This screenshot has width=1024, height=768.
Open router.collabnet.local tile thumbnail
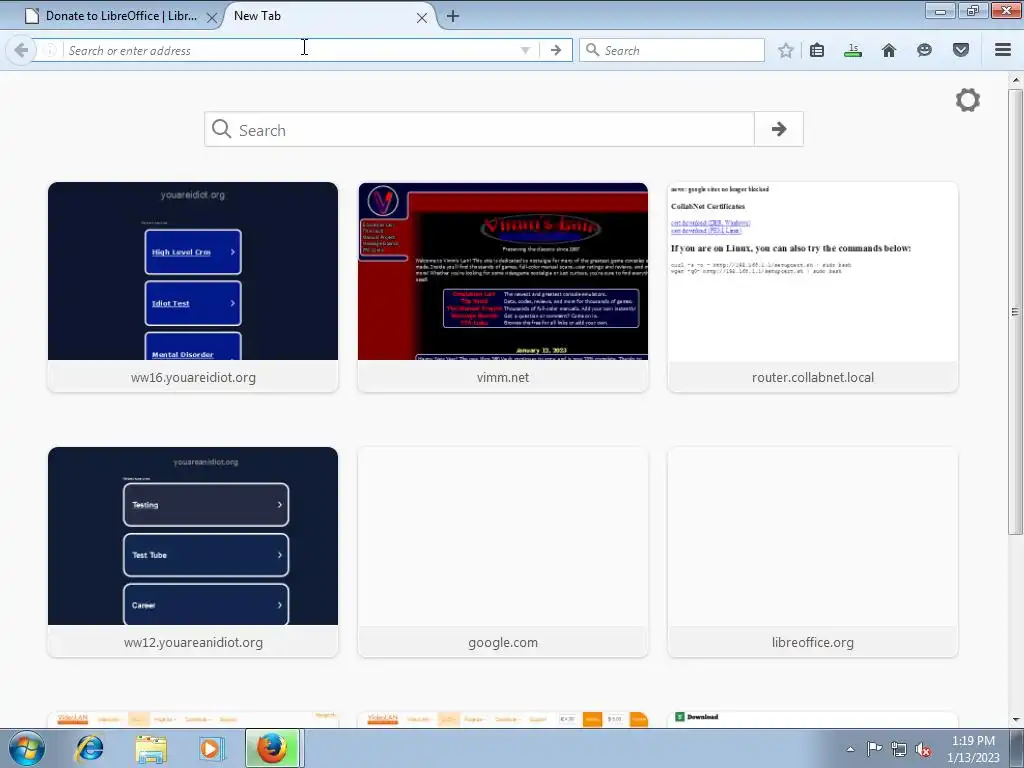click(x=812, y=271)
